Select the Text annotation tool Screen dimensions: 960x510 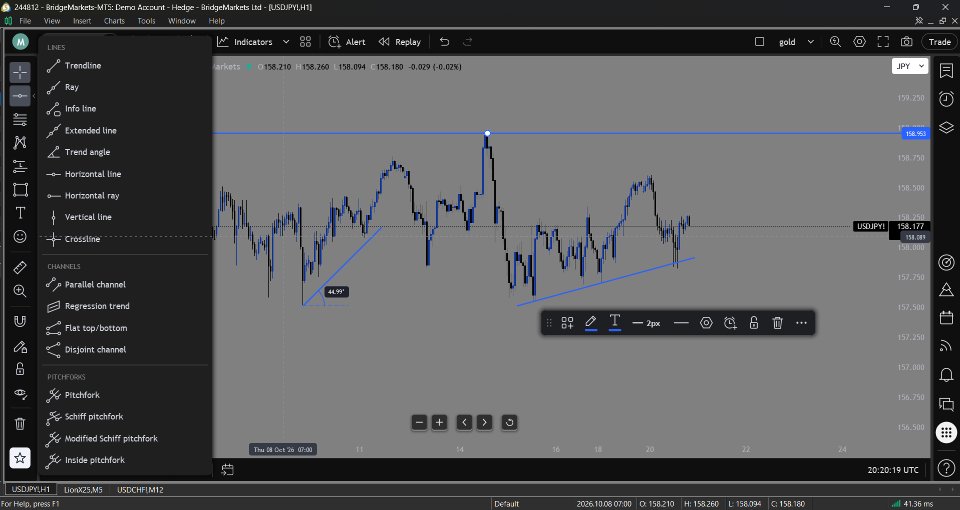pos(20,213)
